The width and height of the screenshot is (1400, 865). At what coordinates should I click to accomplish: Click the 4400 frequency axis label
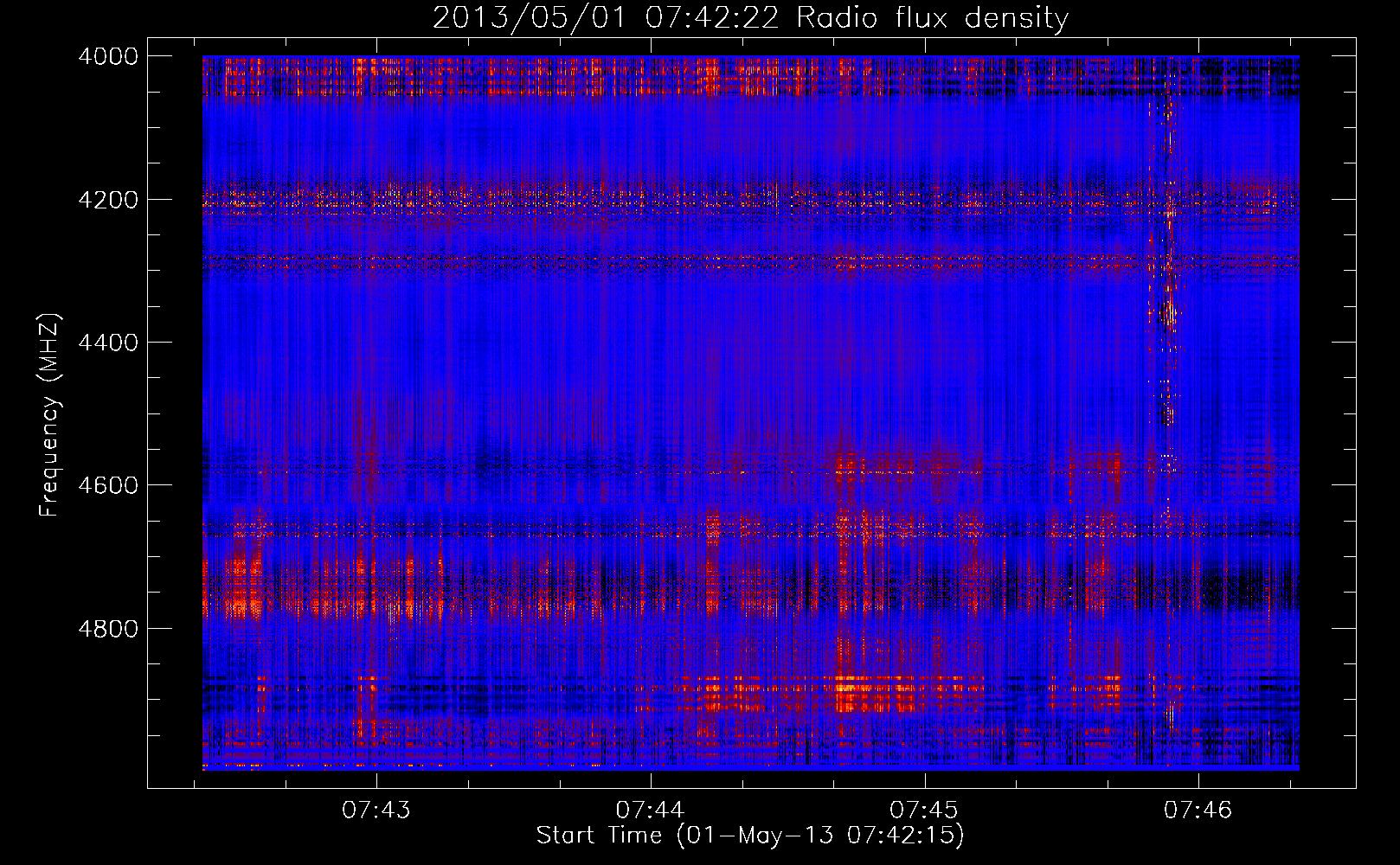point(107,343)
